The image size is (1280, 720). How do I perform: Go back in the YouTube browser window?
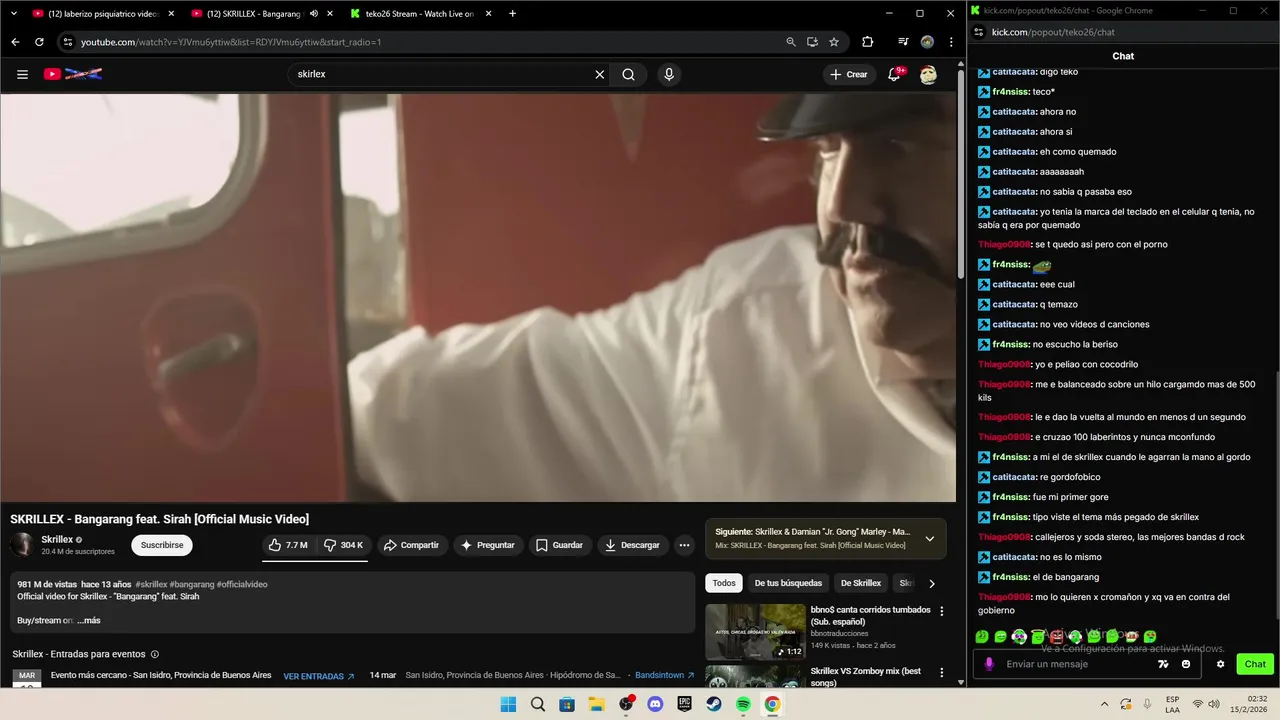[x=15, y=42]
